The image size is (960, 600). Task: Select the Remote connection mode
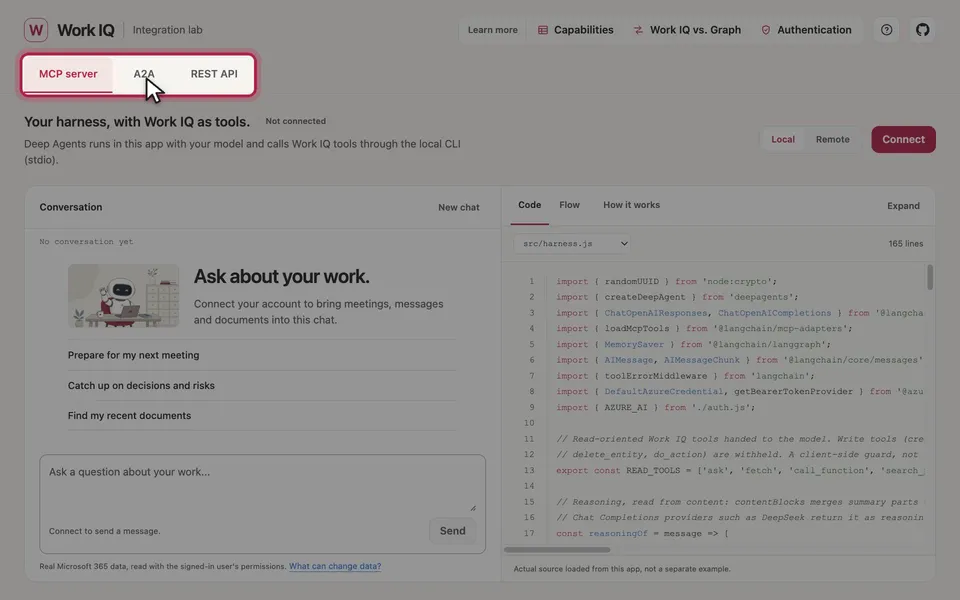832,140
